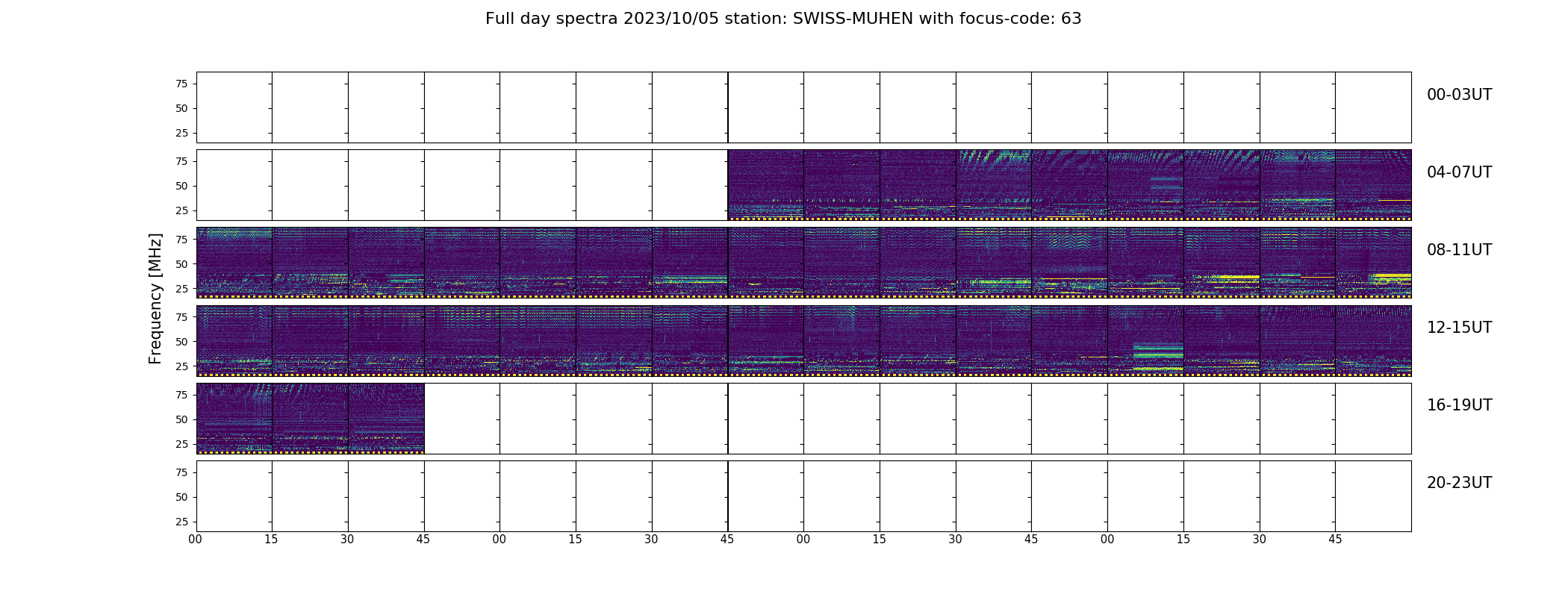Click the Frequency [MHz] axis label
This screenshot has height=597, width=1568.
[155, 298]
